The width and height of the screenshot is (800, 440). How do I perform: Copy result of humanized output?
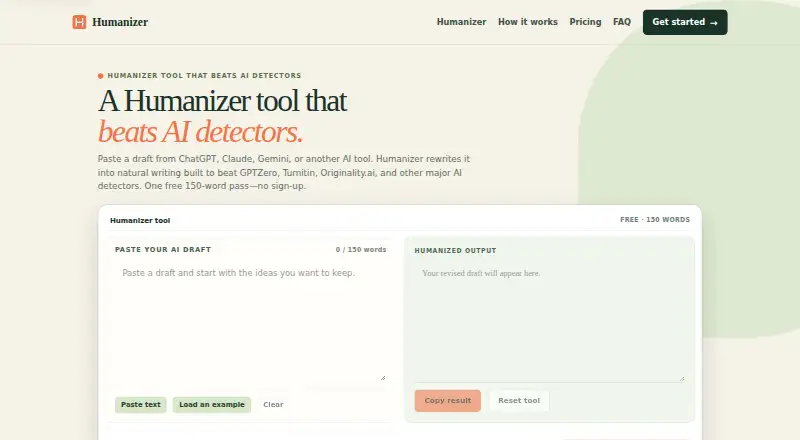[x=447, y=401]
